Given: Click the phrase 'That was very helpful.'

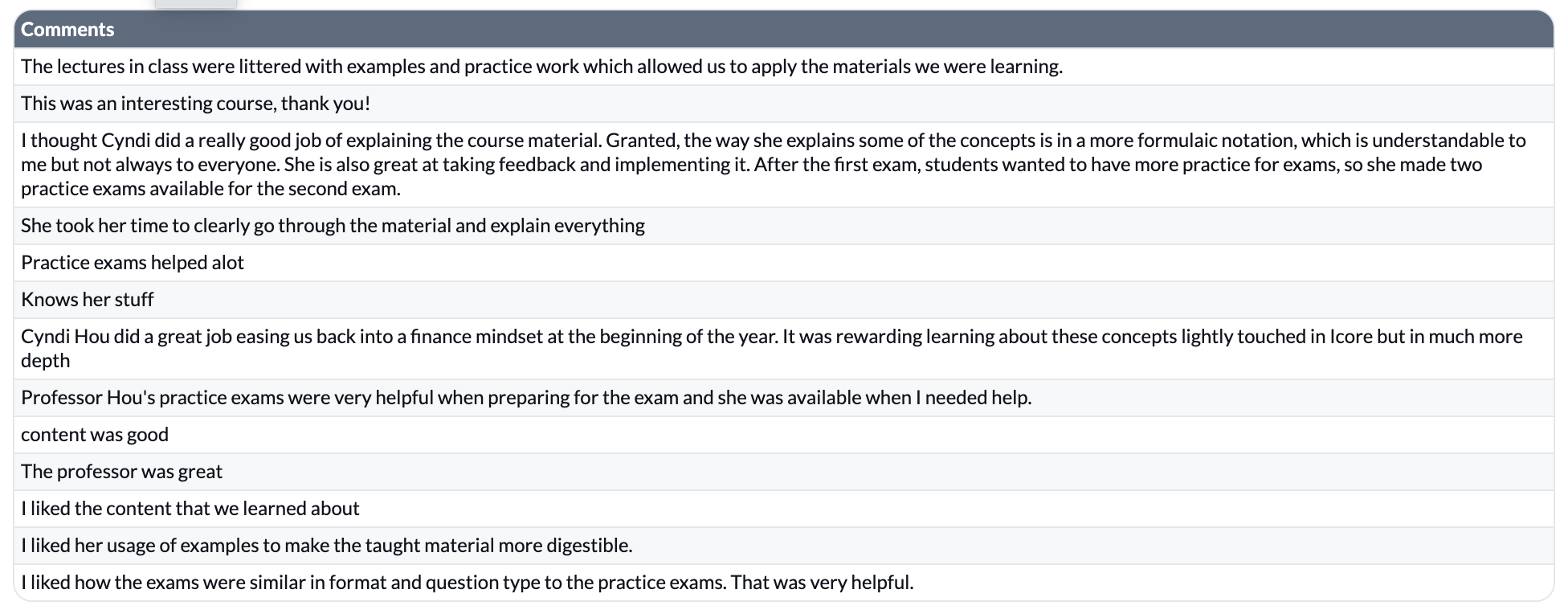Looking at the screenshot, I should [823, 583].
